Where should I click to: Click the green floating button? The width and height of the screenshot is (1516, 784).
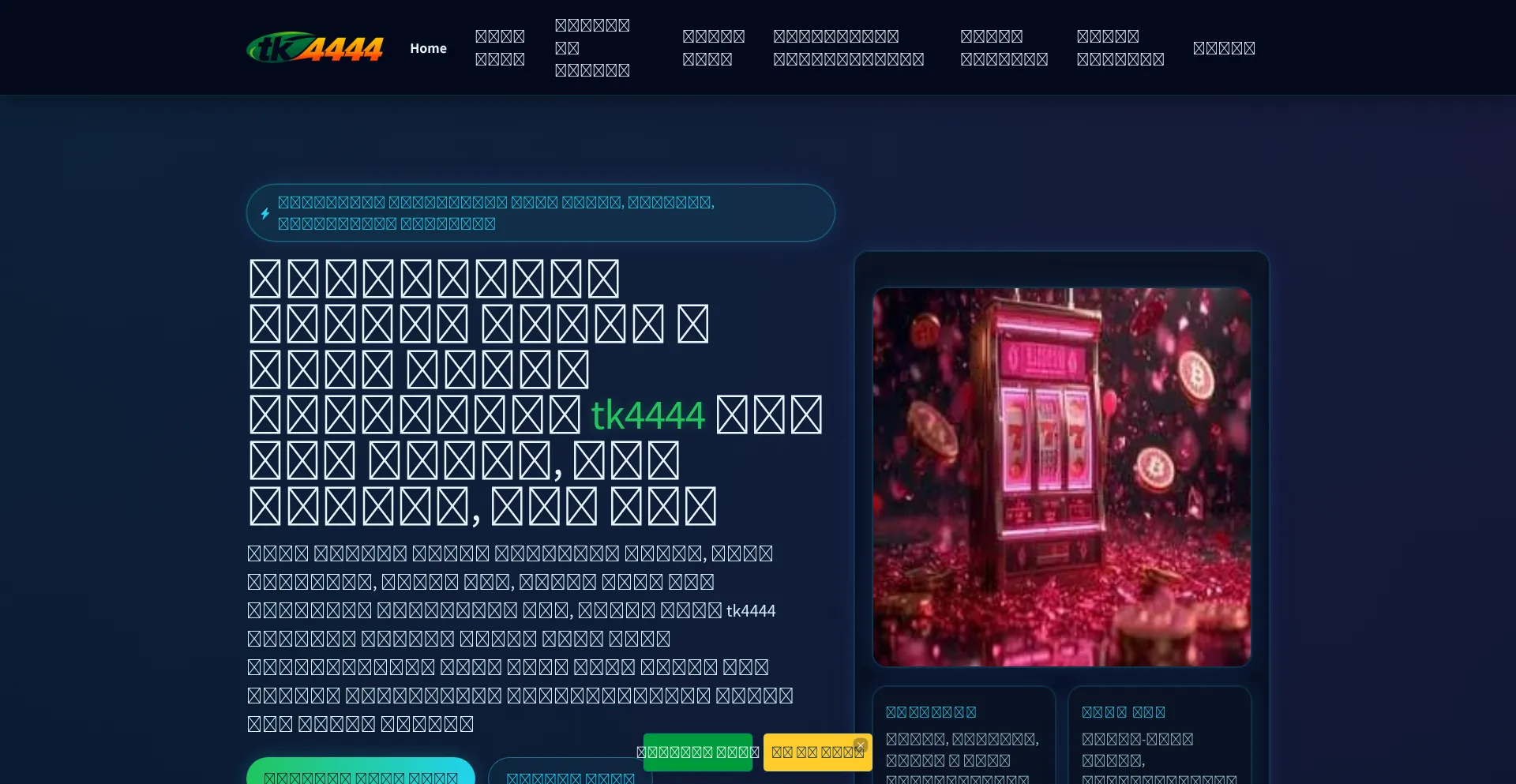[698, 752]
